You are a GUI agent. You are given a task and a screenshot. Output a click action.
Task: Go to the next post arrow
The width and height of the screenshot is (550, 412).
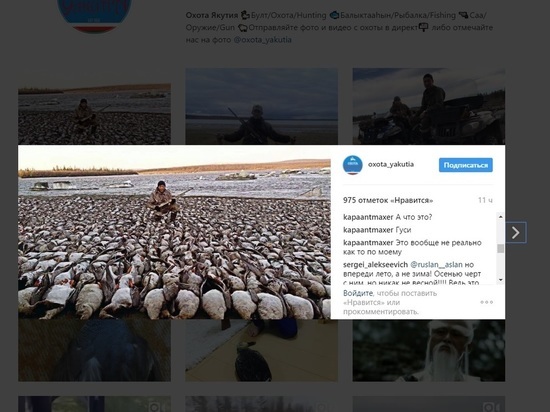pyautogui.click(x=516, y=232)
